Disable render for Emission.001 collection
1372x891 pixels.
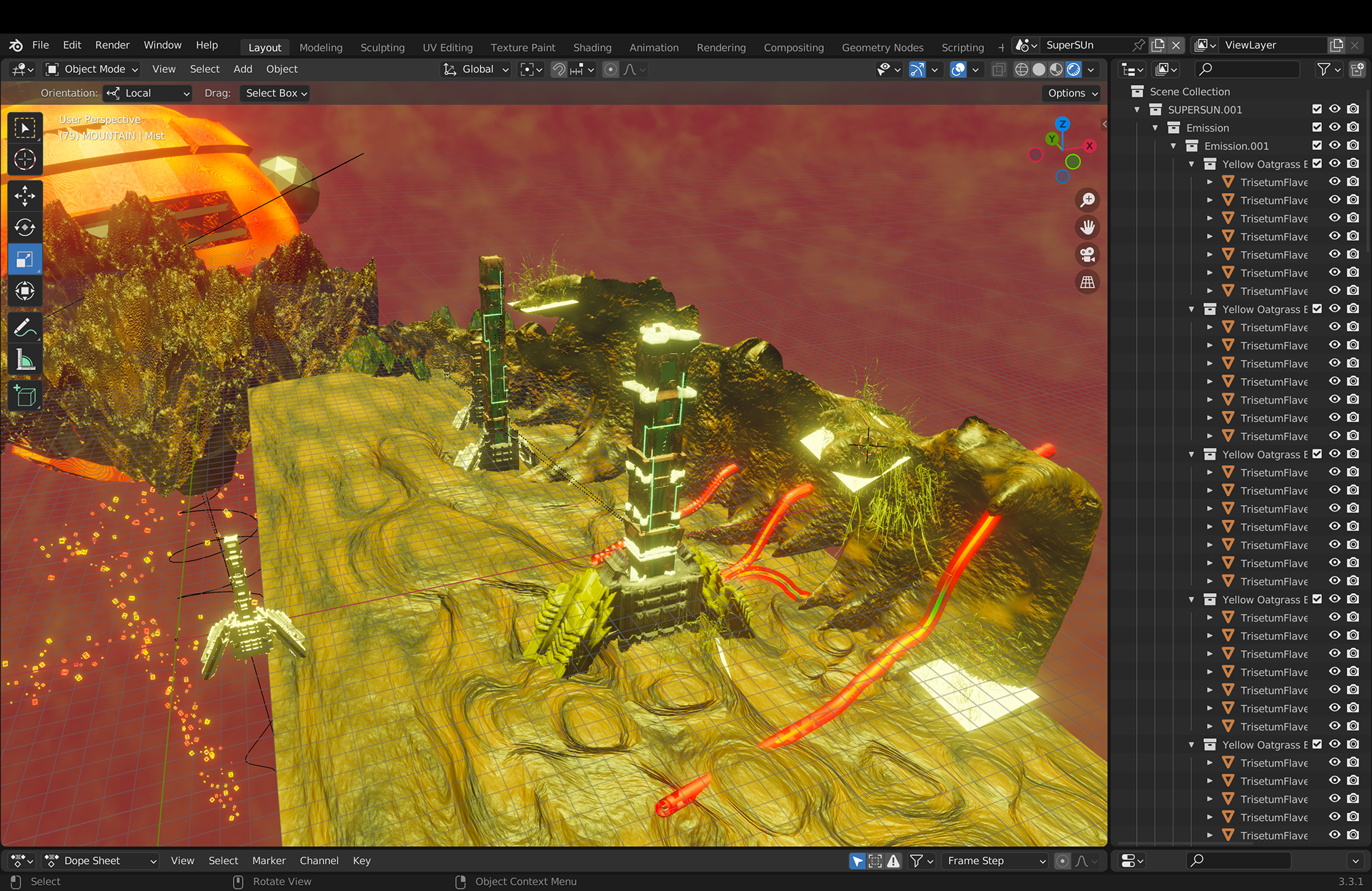[x=1353, y=146]
